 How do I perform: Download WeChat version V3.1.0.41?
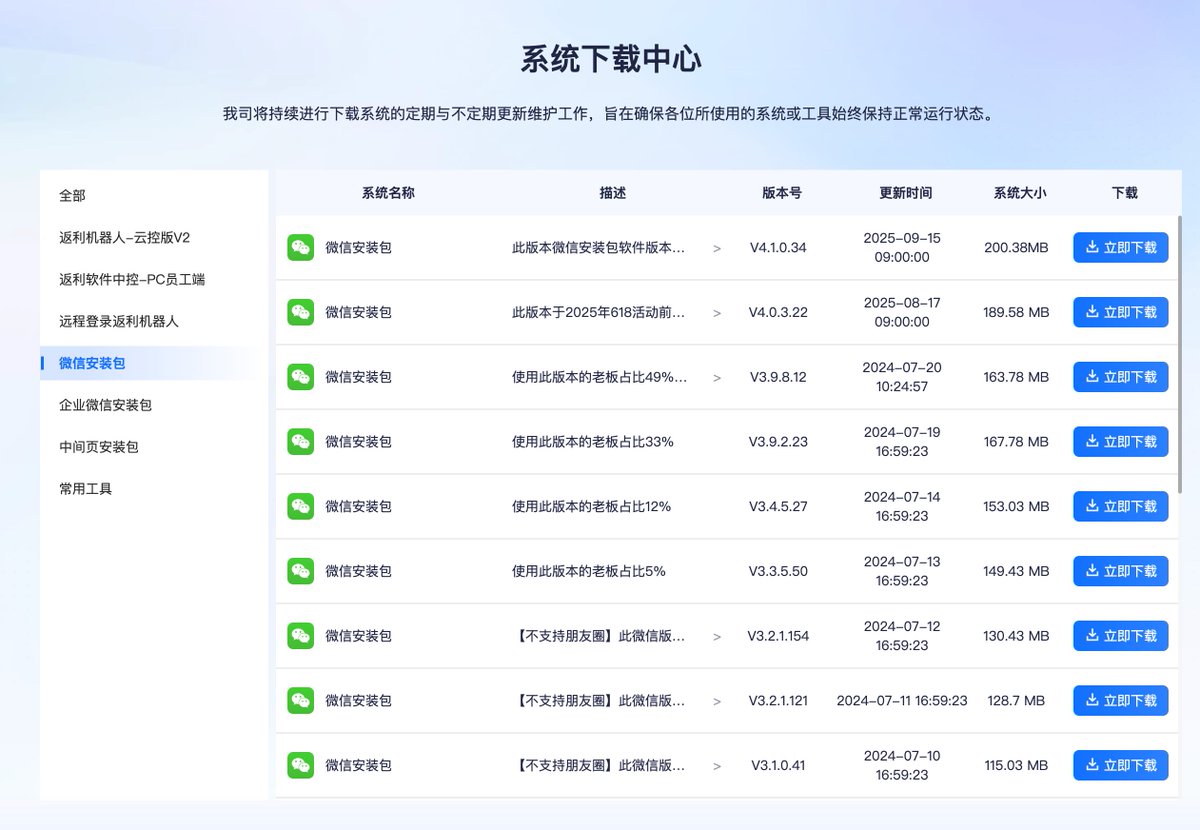pos(1120,765)
